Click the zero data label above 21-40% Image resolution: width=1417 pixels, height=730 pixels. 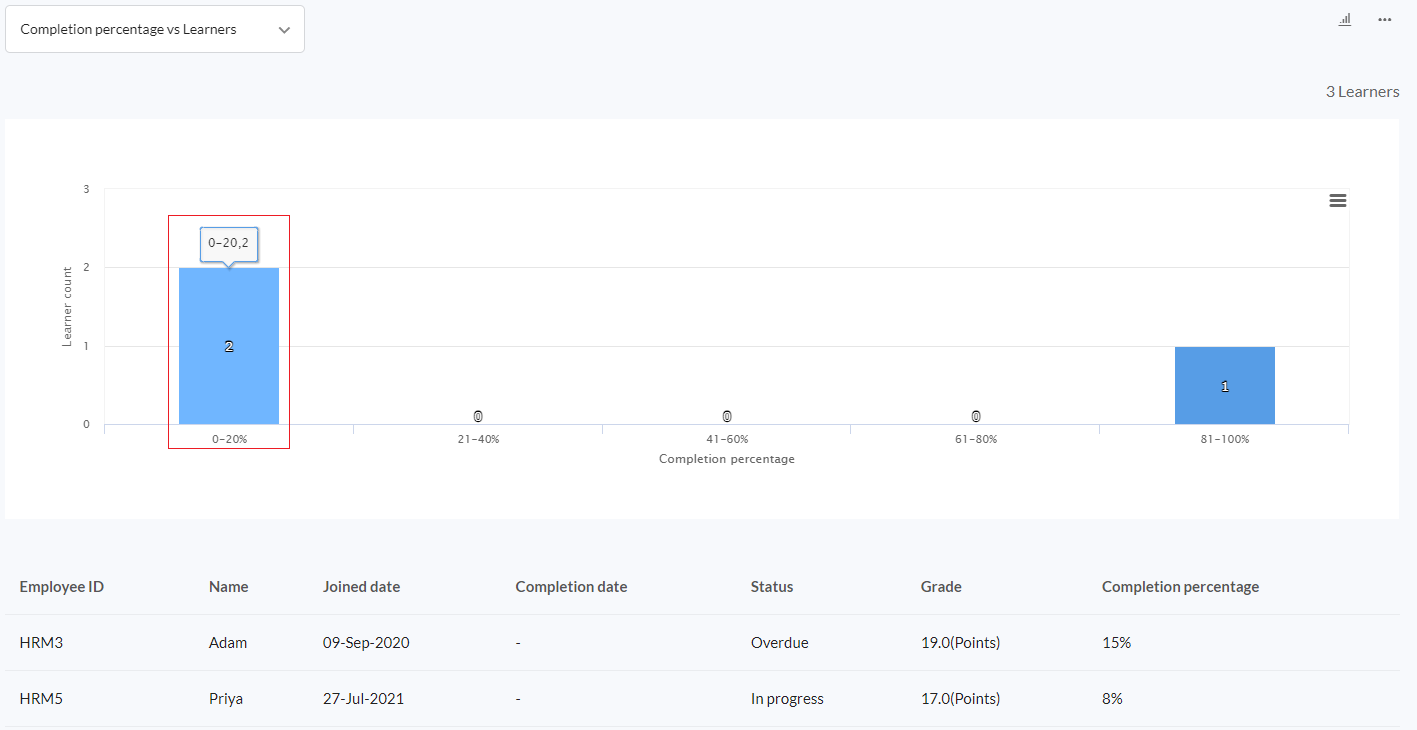click(x=478, y=416)
